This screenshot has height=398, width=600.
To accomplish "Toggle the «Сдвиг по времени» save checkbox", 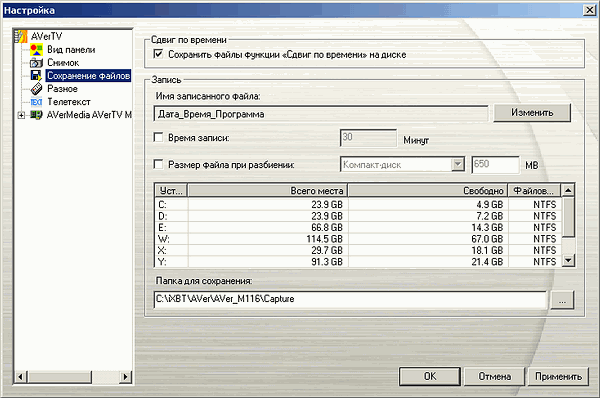I will (x=158, y=54).
